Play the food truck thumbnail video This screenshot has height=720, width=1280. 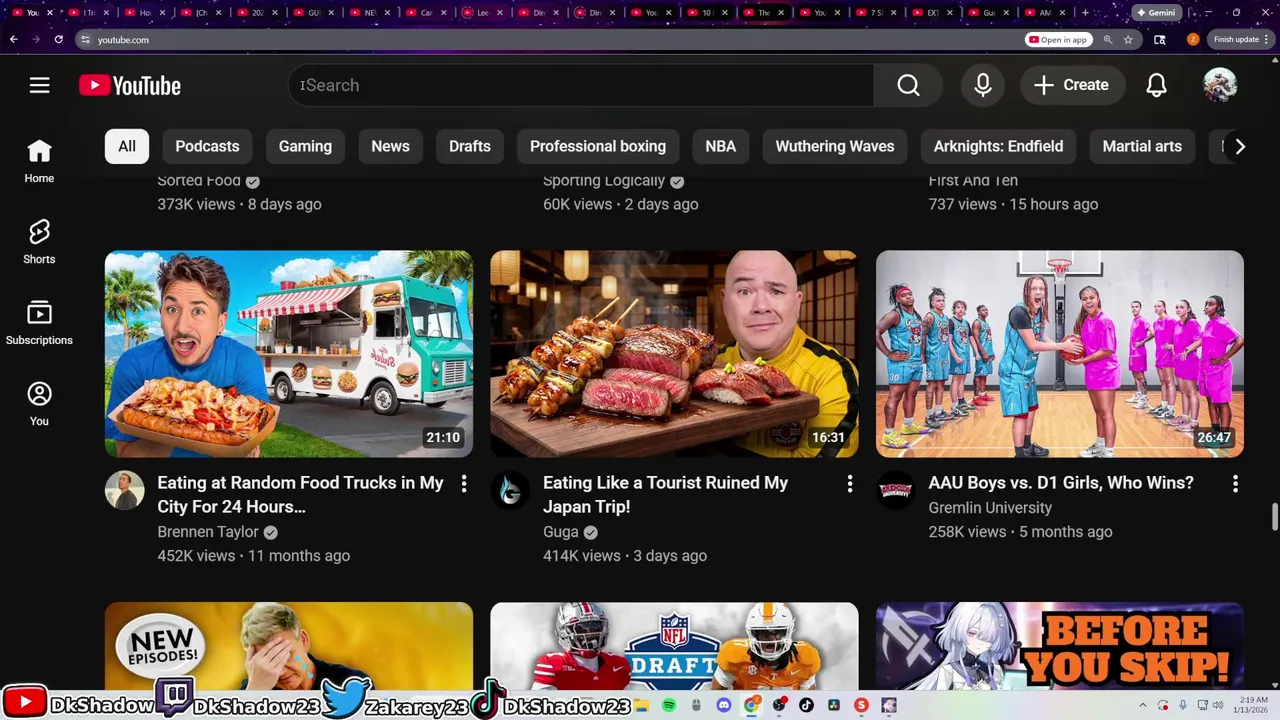tap(289, 354)
